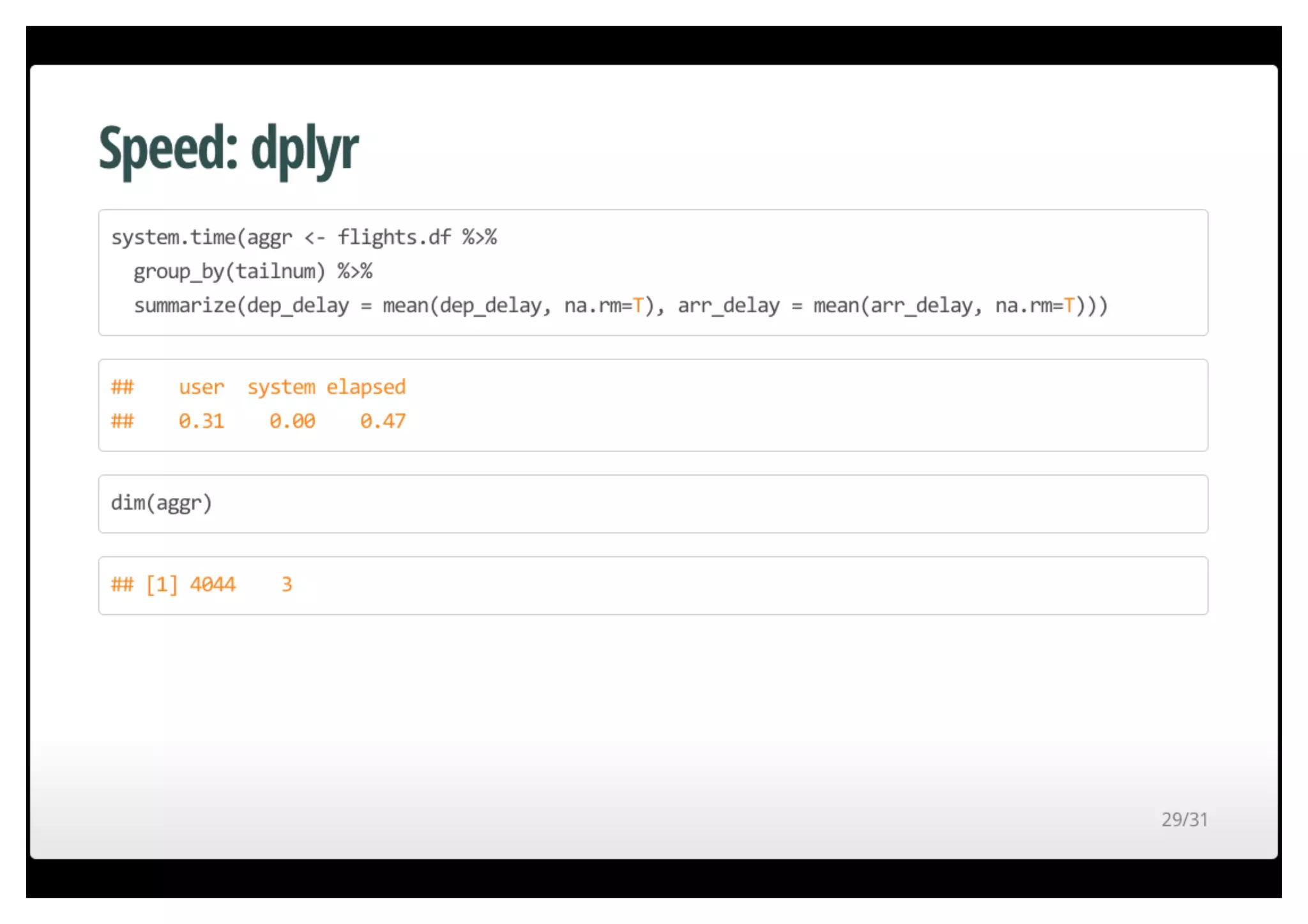
Task: Click the '[1] 4044' row count output
Action: click(x=191, y=584)
